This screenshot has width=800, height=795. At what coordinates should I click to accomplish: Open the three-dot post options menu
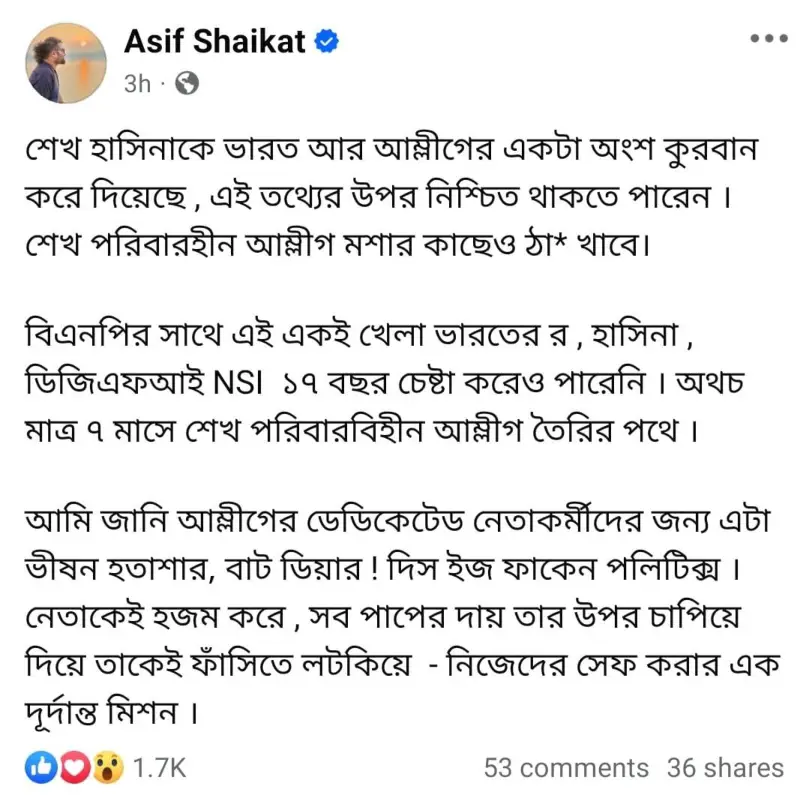(768, 38)
